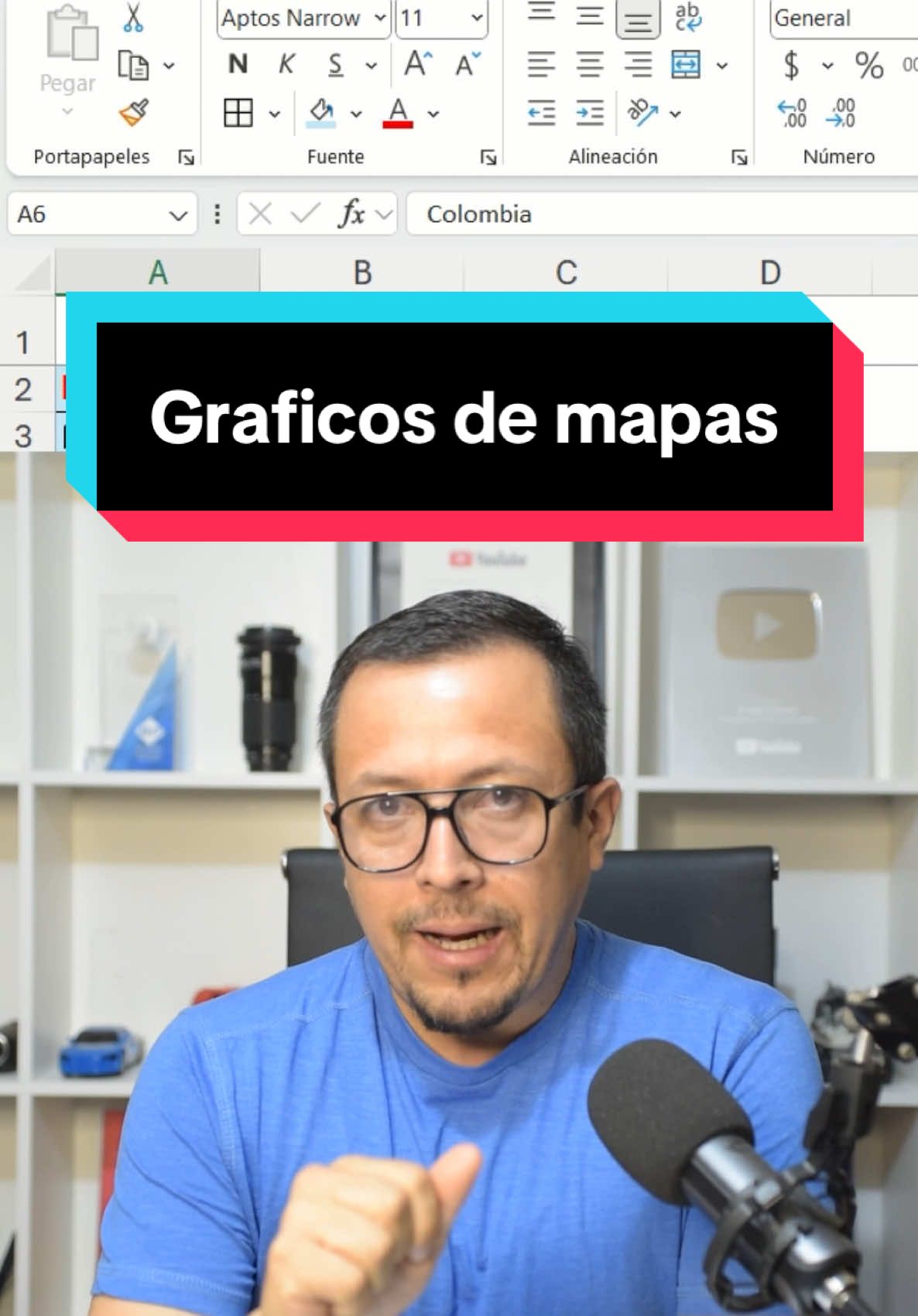Center text horizontally

point(590,65)
